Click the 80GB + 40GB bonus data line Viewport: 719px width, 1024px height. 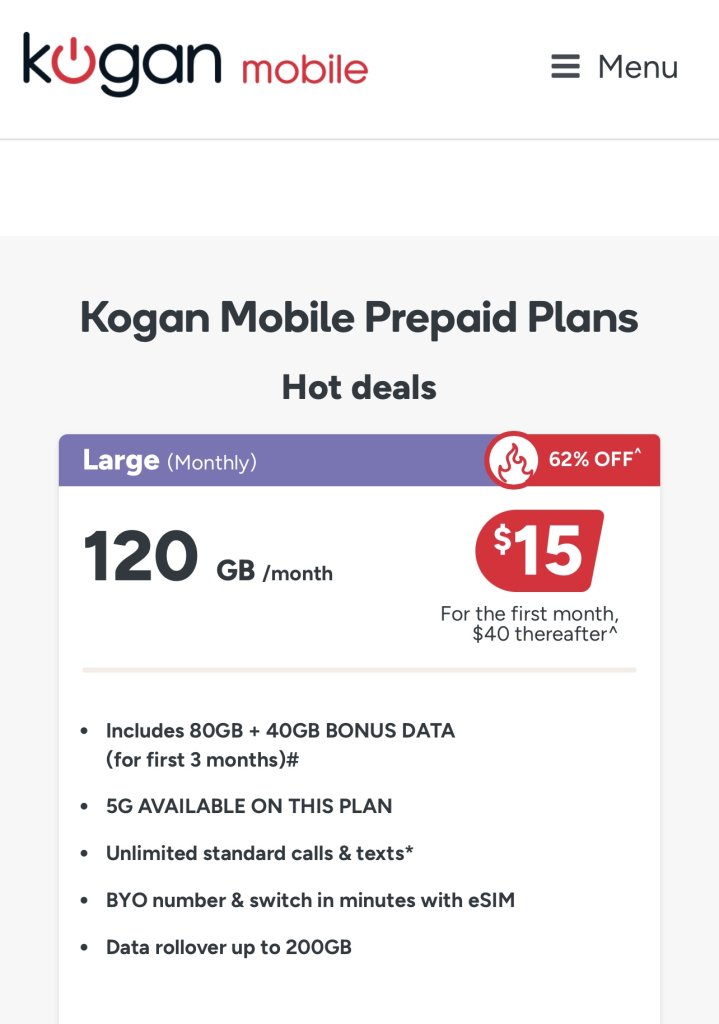[280, 731]
